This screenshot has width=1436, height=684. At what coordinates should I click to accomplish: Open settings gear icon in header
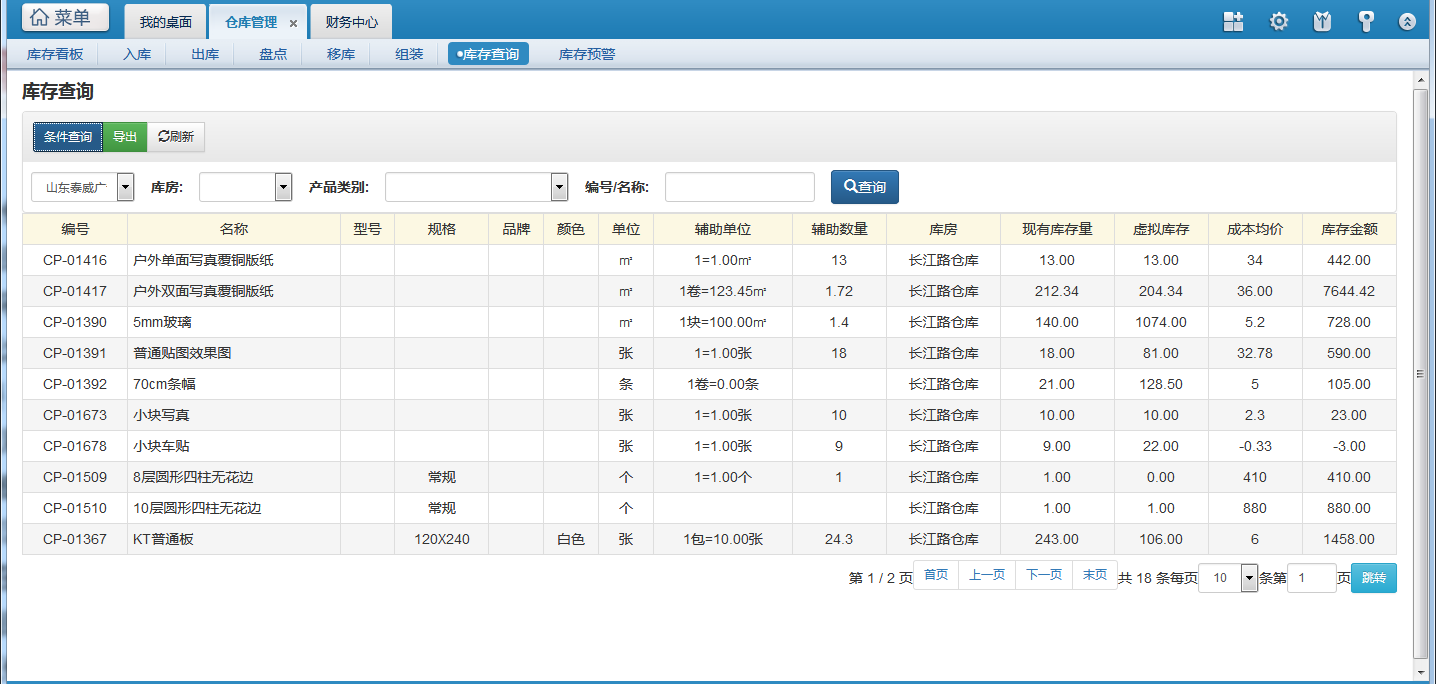pos(1279,21)
